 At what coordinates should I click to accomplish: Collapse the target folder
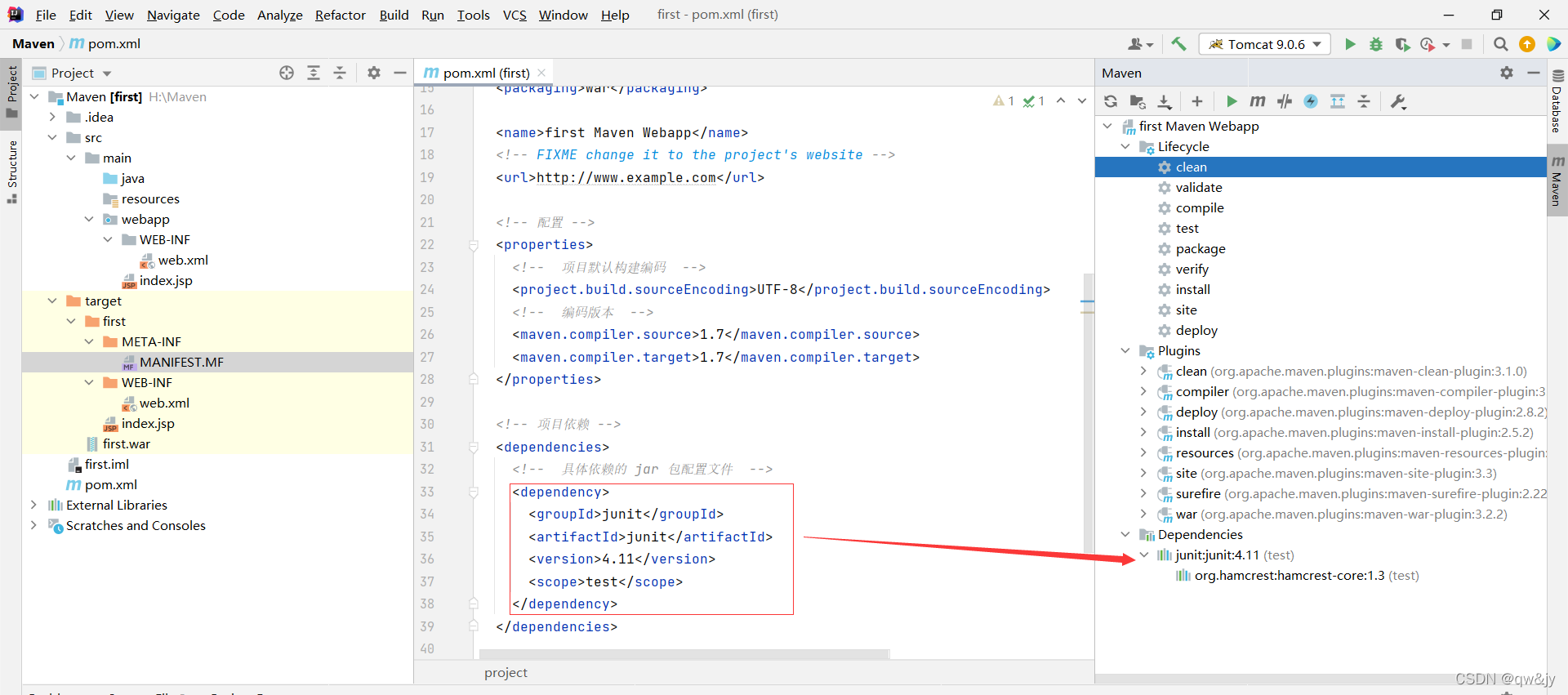pos(52,301)
